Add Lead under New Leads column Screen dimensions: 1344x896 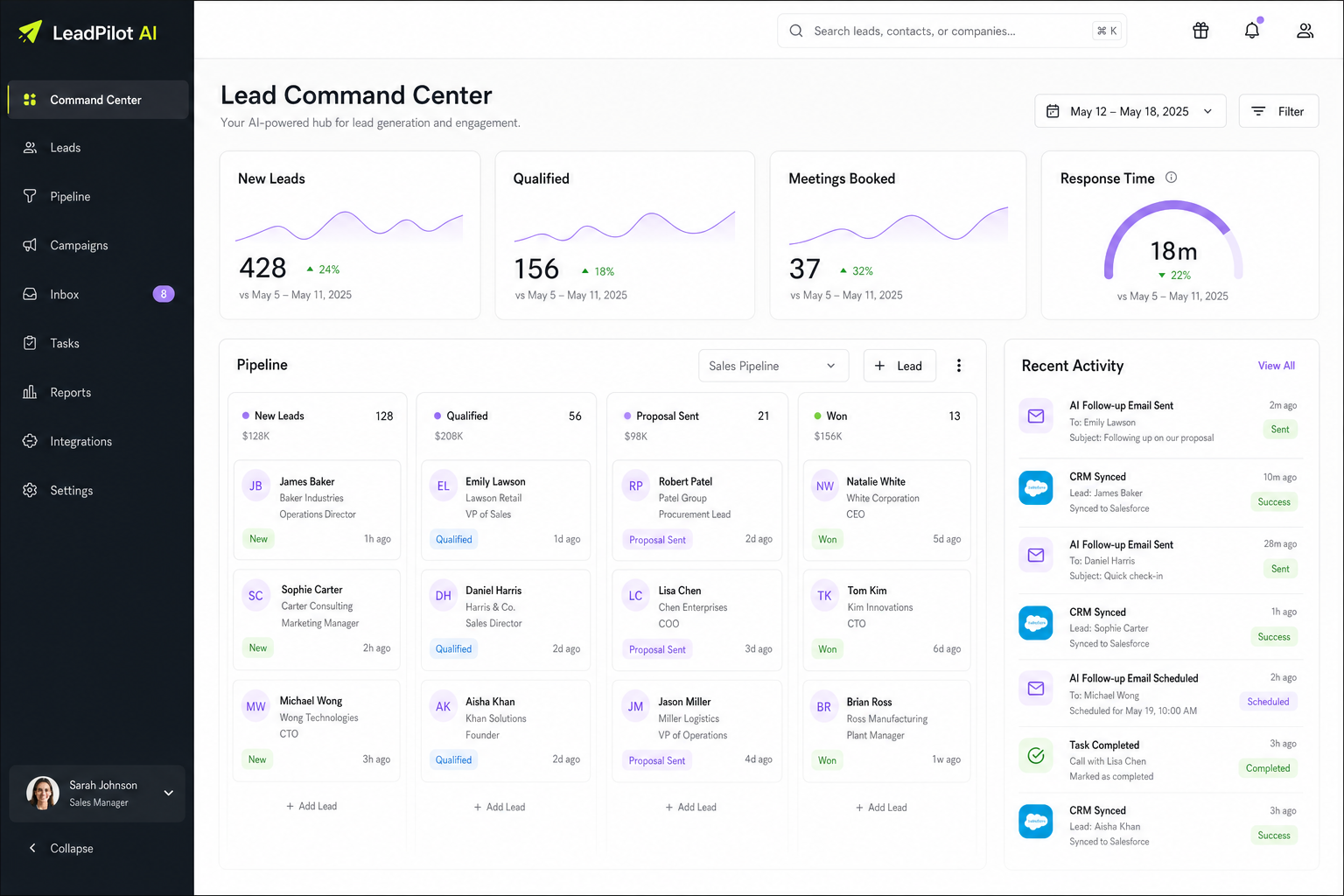pos(311,806)
